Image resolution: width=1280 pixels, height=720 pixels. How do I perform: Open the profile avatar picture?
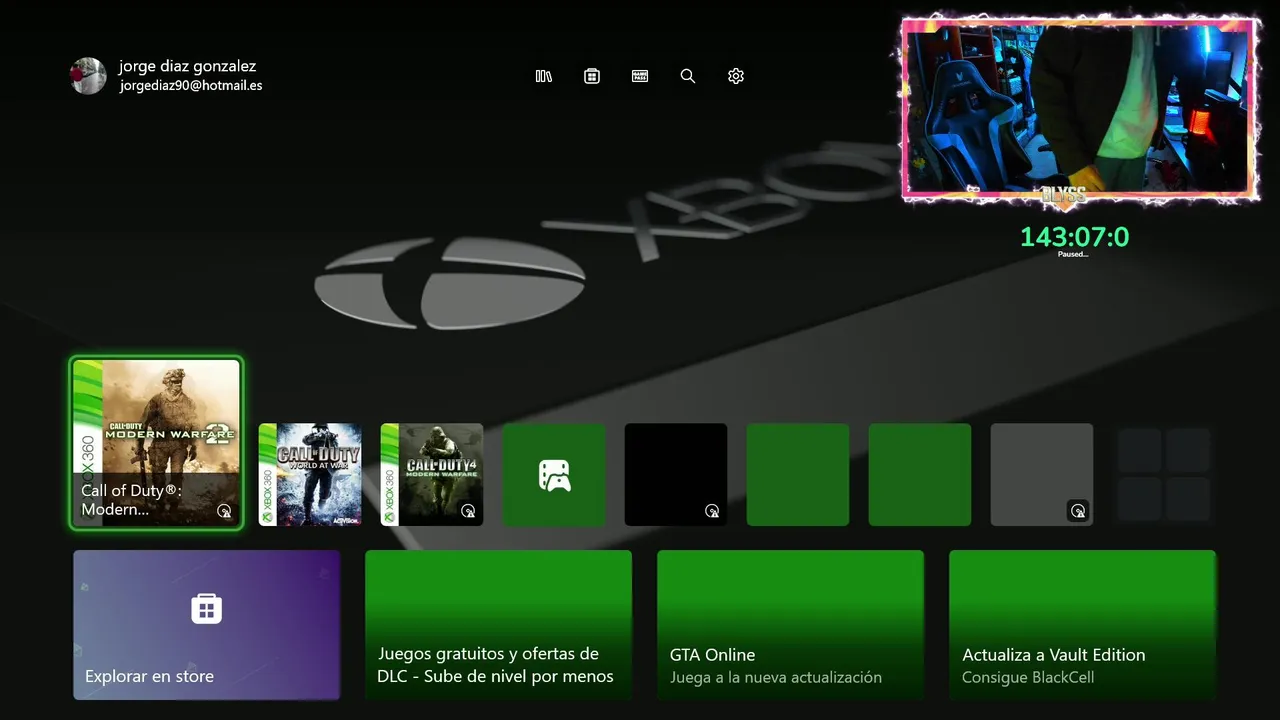(x=88, y=76)
